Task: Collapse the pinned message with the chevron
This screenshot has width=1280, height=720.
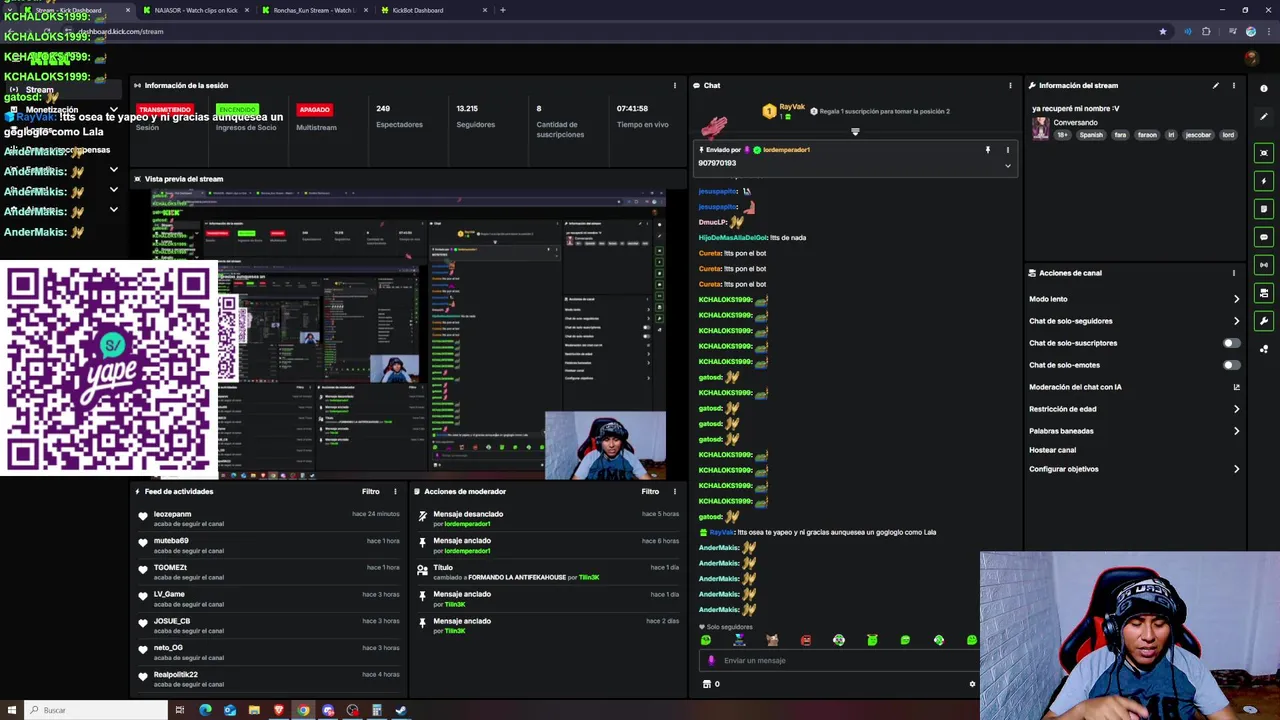Action: (x=1008, y=165)
